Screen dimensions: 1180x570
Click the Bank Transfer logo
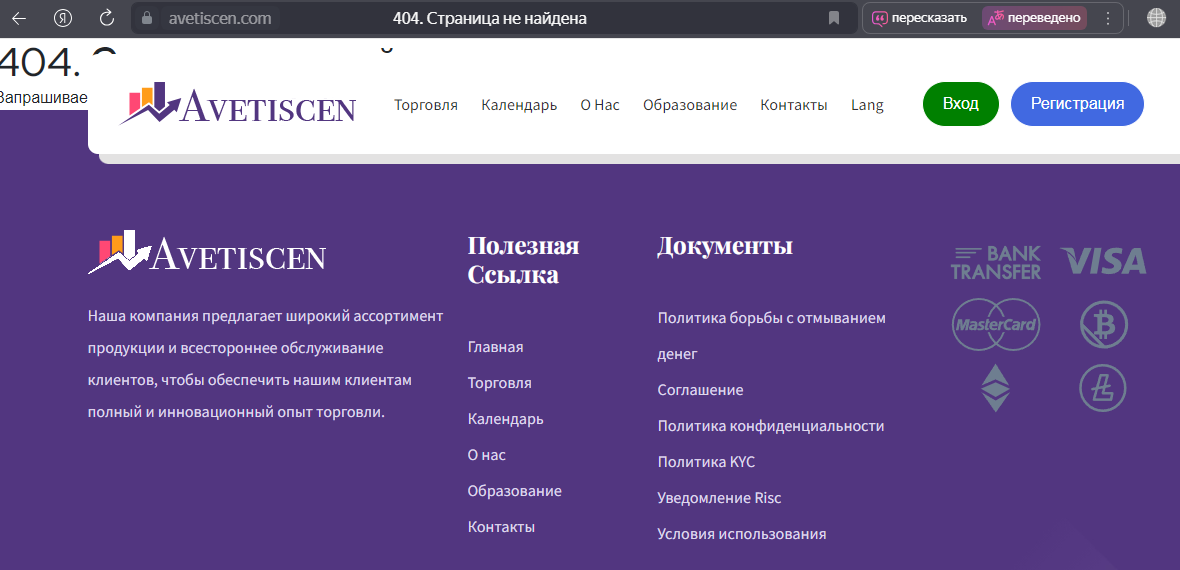pos(995,262)
